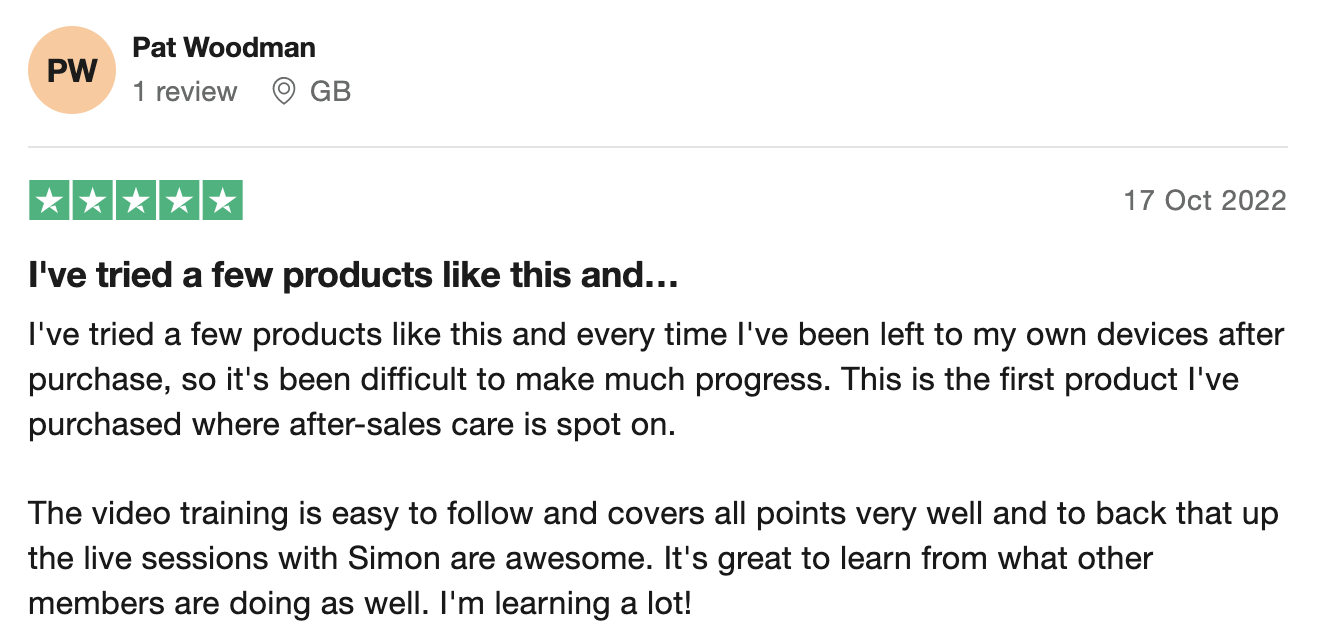Click the fourth green rating star
Image resolution: width=1326 pixels, height=638 pixels.
click(179, 201)
